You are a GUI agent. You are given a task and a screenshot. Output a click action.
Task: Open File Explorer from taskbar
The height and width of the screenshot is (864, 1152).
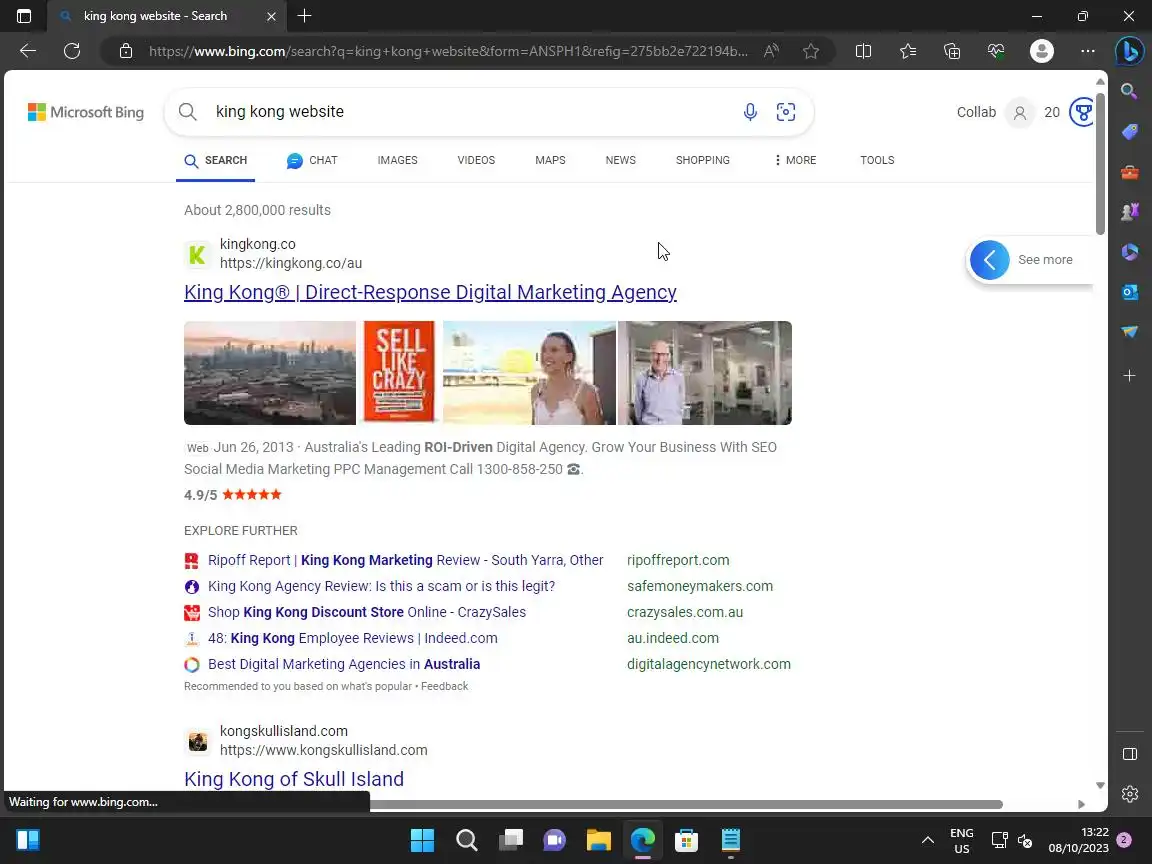click(599, 840)
